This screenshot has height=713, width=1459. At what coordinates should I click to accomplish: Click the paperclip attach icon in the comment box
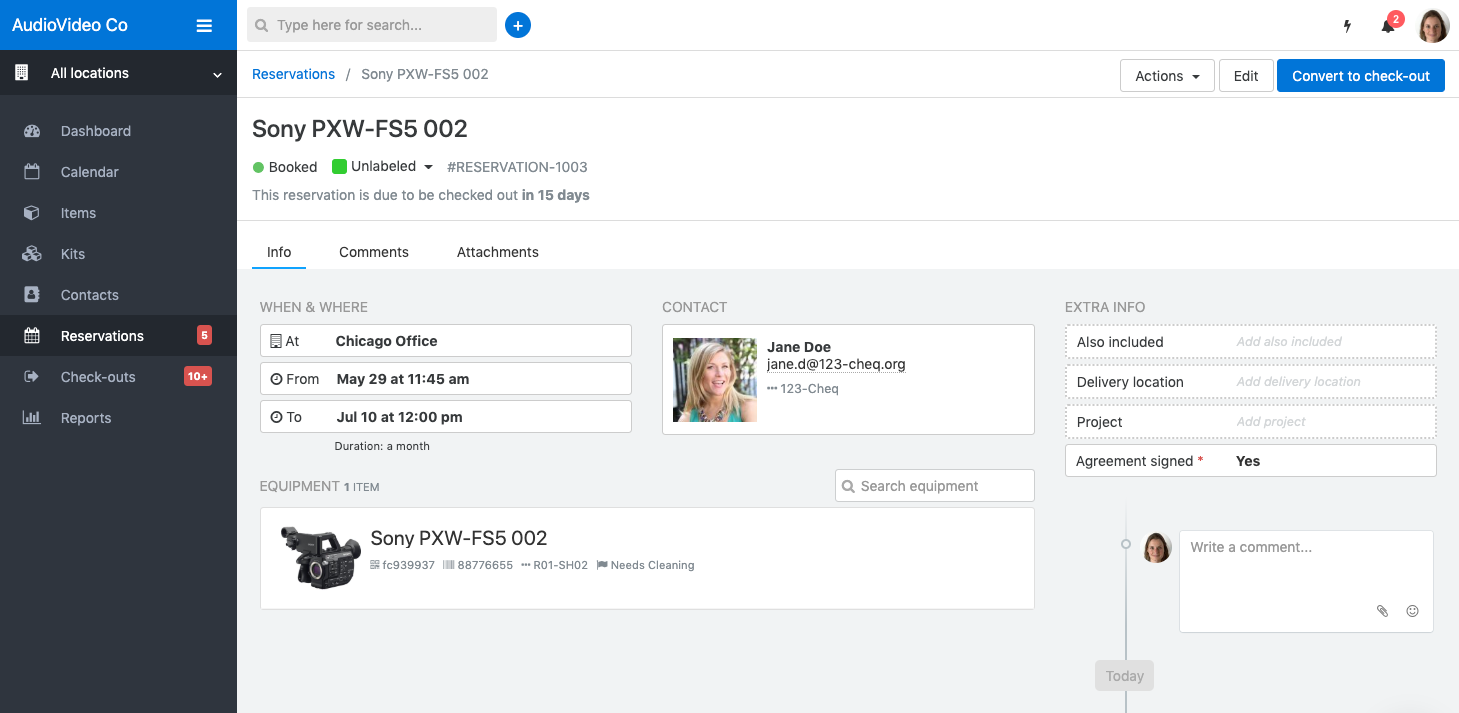[x=1383, y=611]
